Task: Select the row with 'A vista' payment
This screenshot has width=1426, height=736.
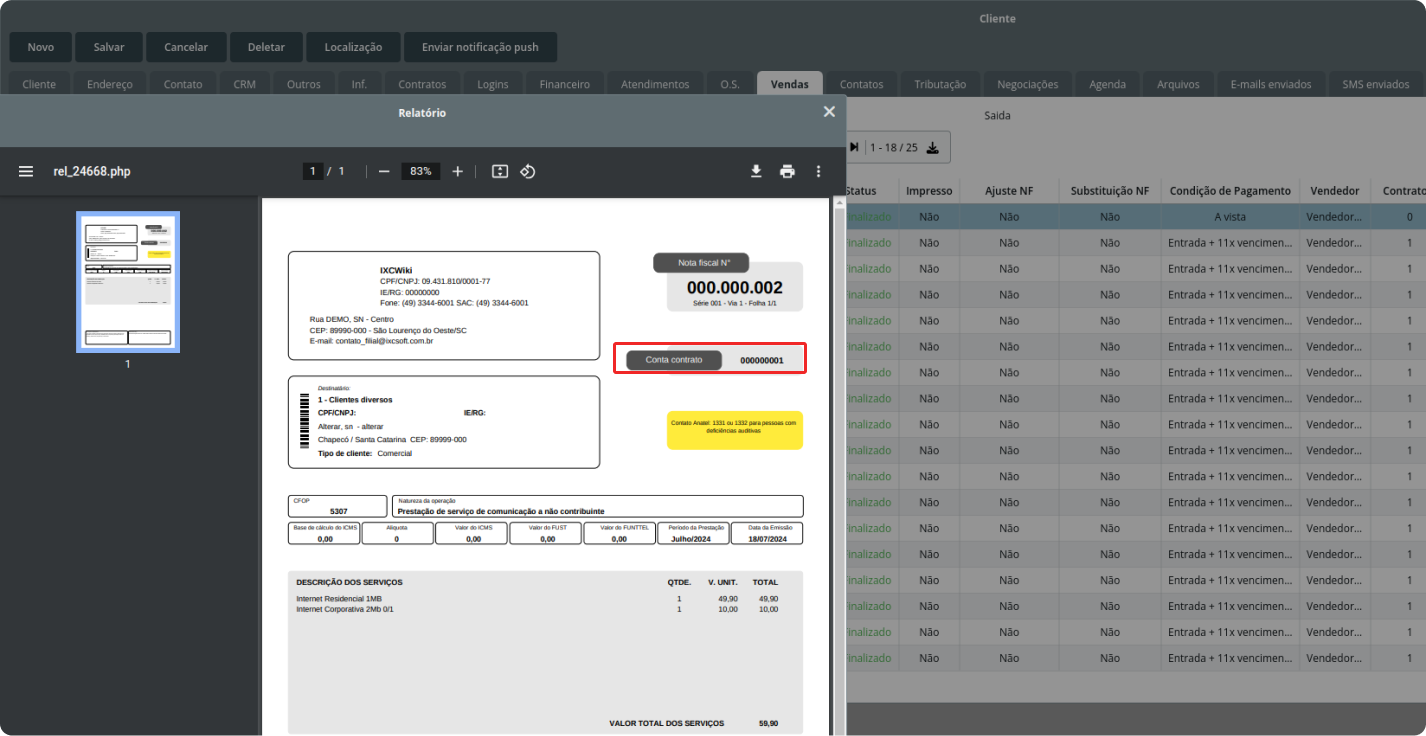Action: [x=1136, y=217]
